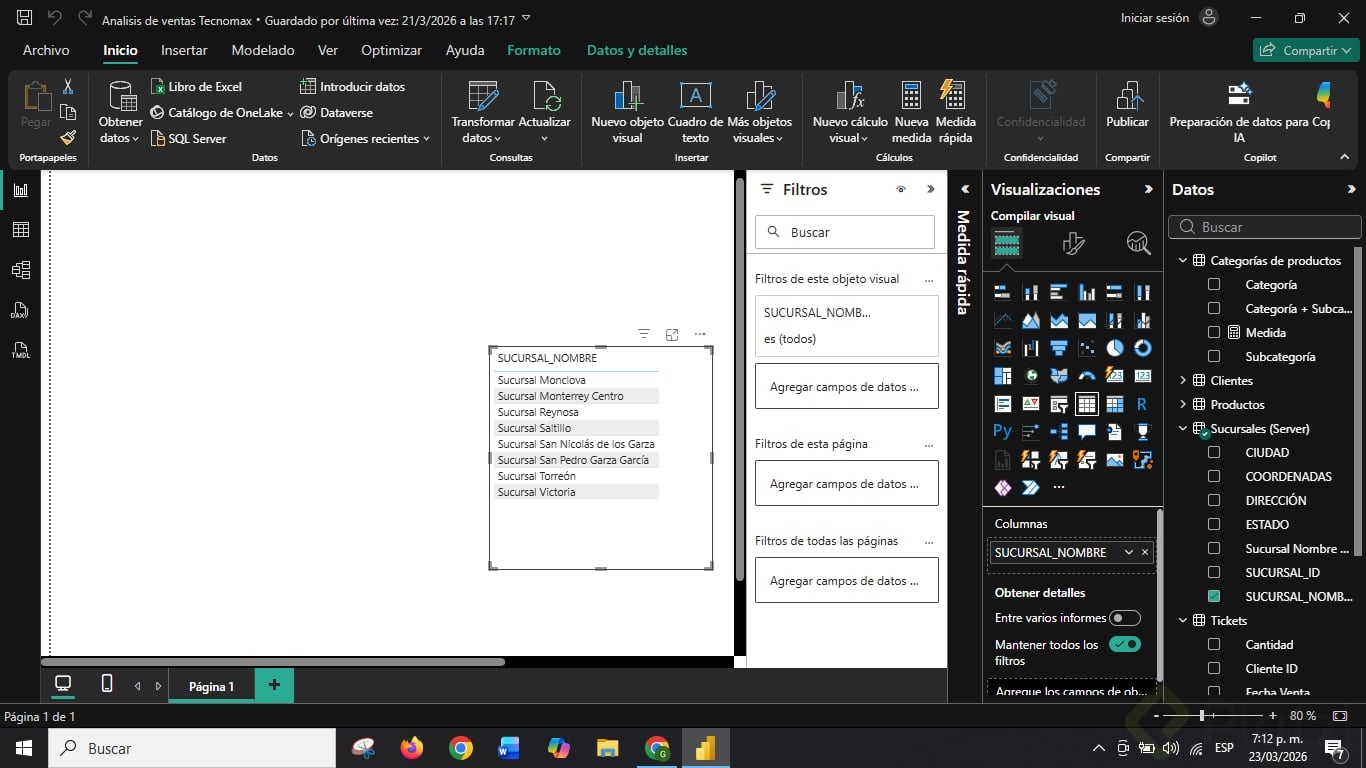The height and width of the screenshot is (768, 1366).
Task: Click the Compartir button
Action: 1304,50
